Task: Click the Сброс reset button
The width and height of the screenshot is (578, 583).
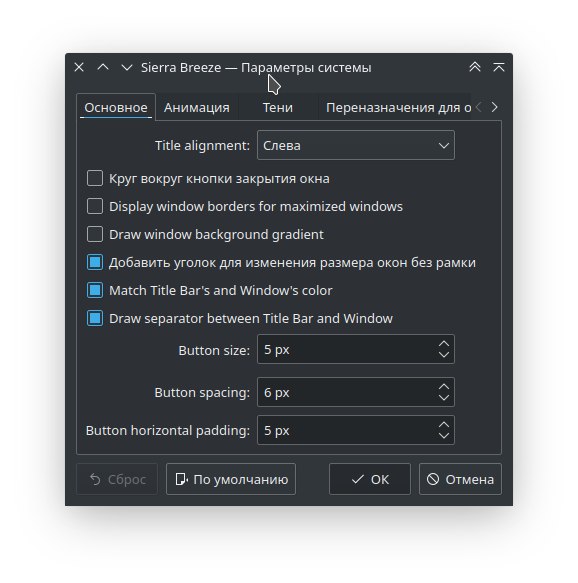Action: 117,479
